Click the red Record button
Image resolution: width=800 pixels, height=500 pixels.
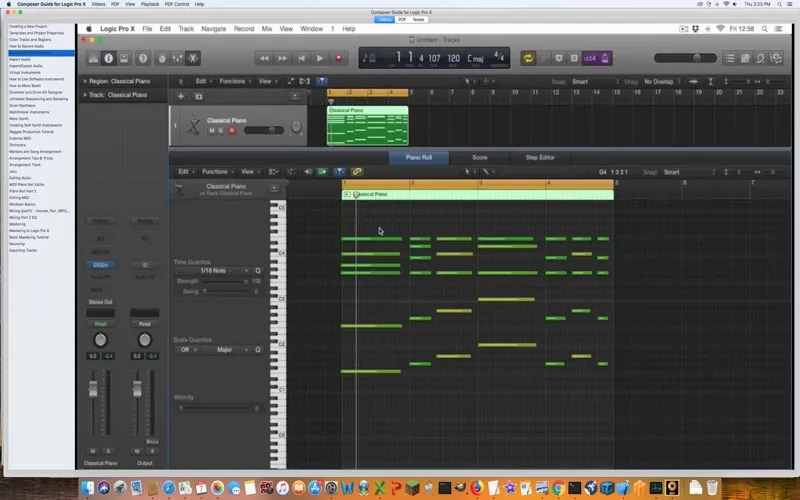pyautogui.click(x=338, y=58)
